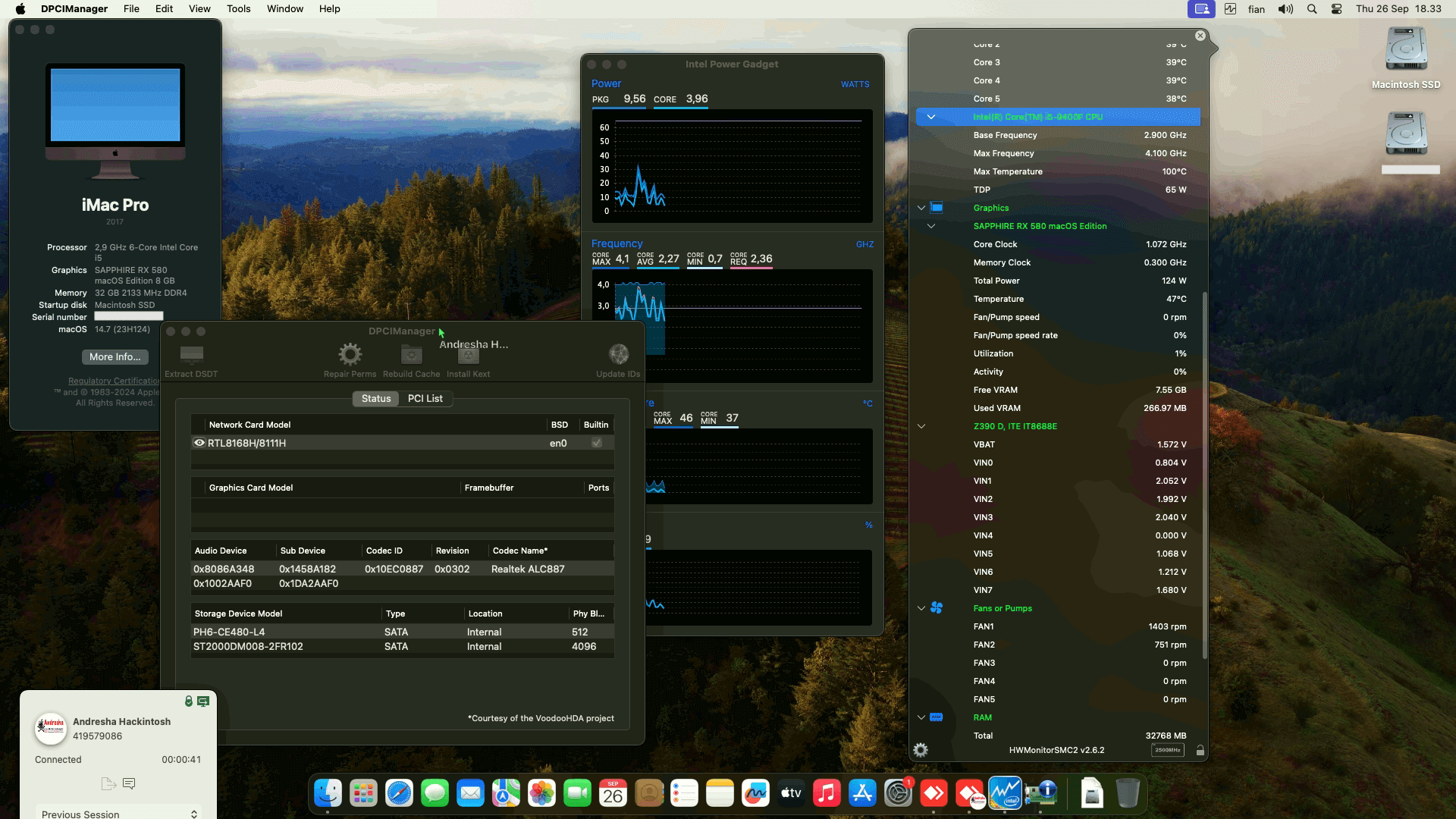
Task: Open the Regulatory Certification link
Action: pyautogui.click(x=115, y=381)
